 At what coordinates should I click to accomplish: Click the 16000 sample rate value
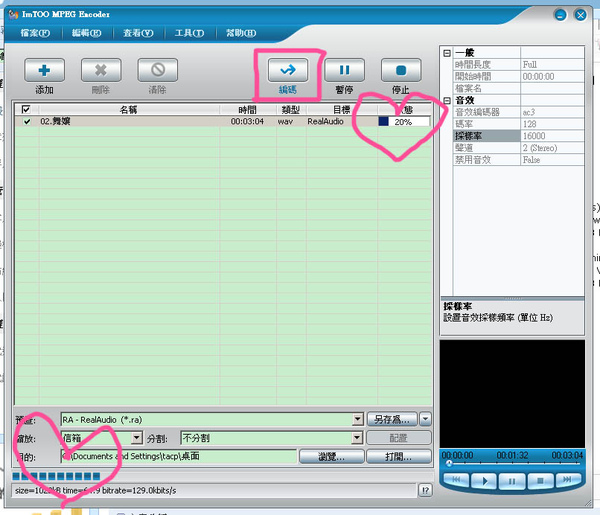[x=534, y=136]
